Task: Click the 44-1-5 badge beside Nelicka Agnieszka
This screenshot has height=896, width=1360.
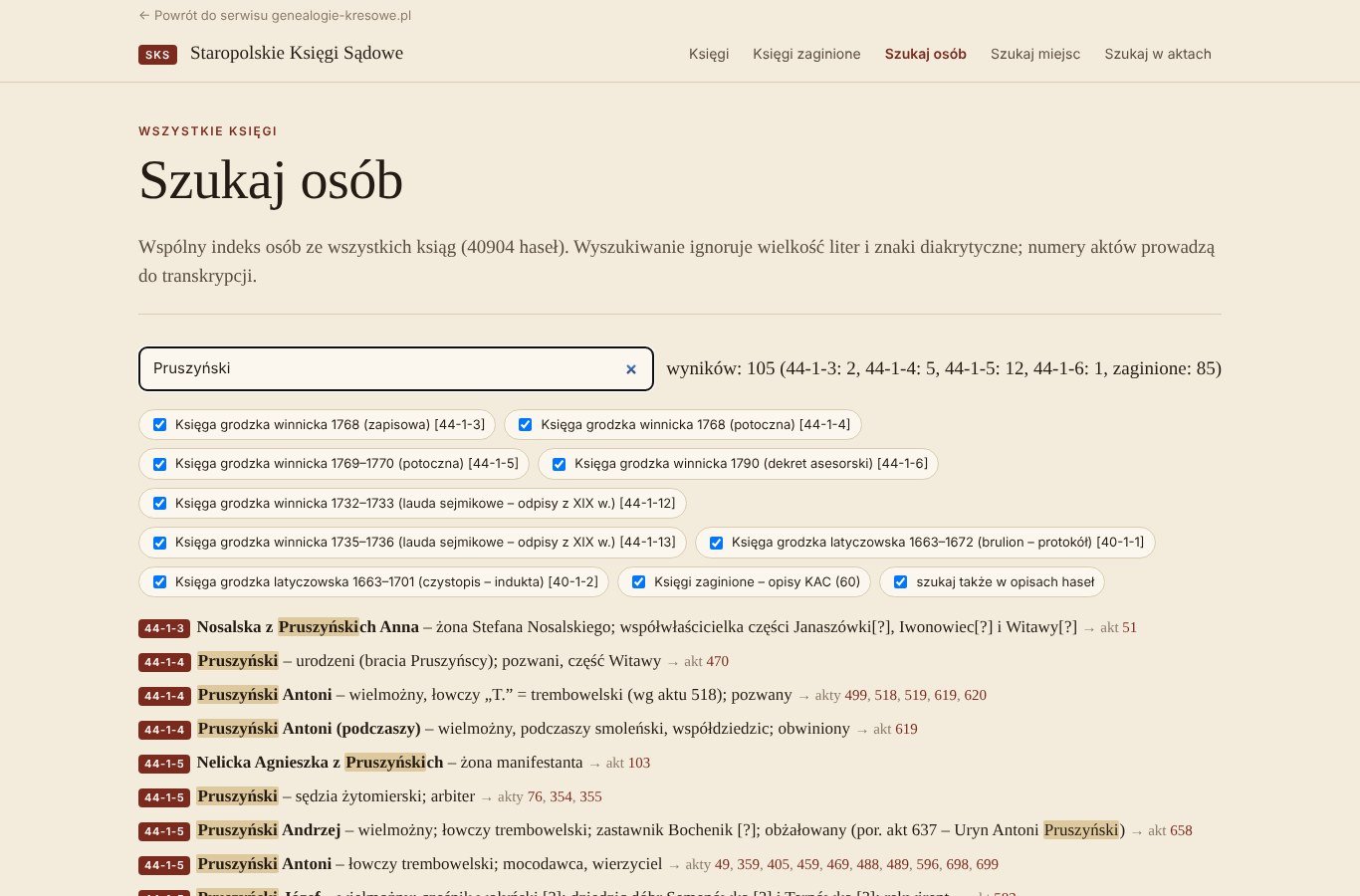Action: click(x=164, y=764)
